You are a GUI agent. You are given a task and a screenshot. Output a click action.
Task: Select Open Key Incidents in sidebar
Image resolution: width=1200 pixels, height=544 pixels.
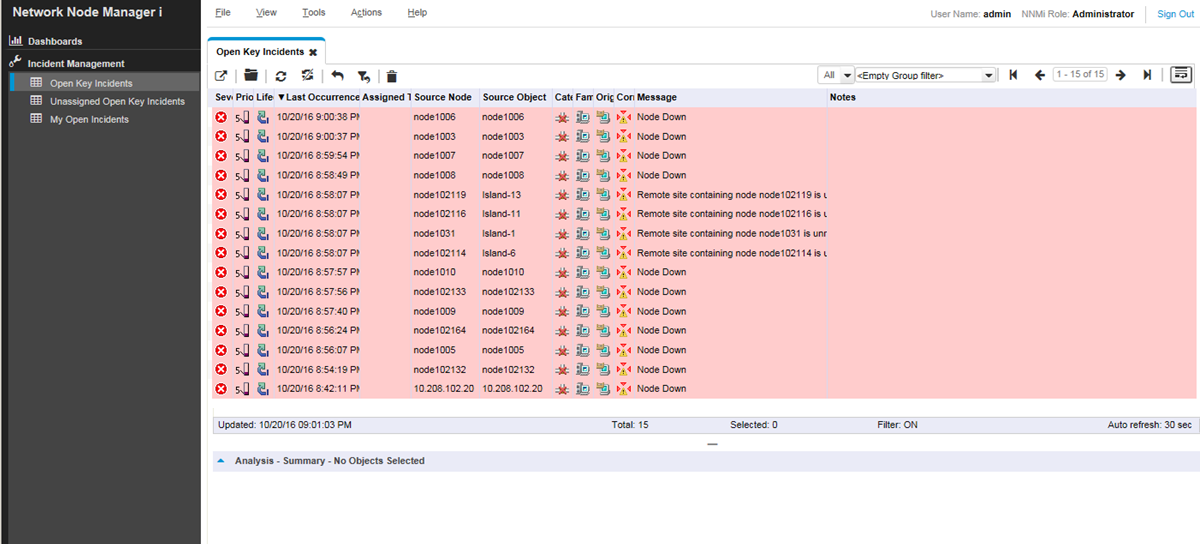pyautogui.click(x=91, y=83)
